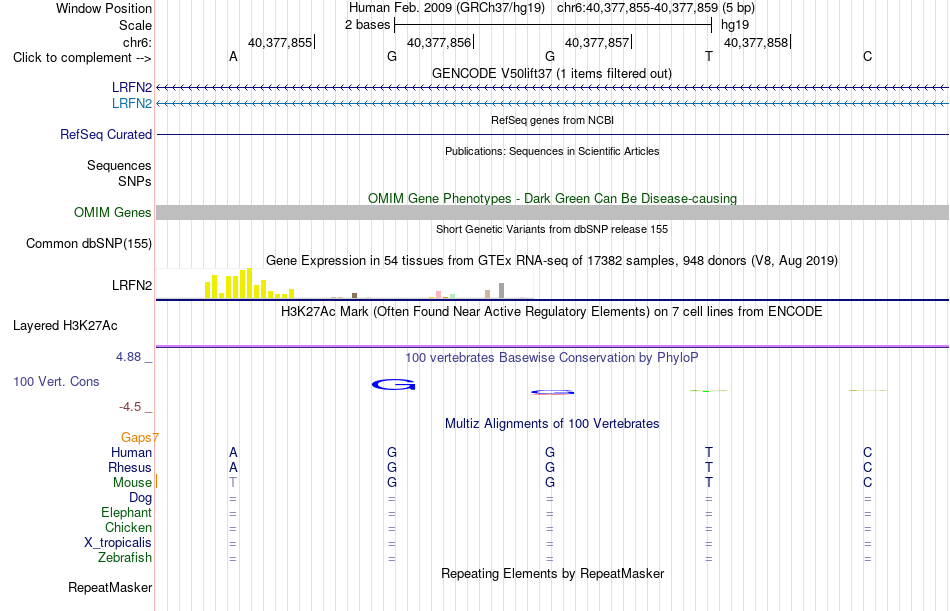Click the Zebrafish species row label
Viewport: 950px width, 611px height.
click(125, 558)
